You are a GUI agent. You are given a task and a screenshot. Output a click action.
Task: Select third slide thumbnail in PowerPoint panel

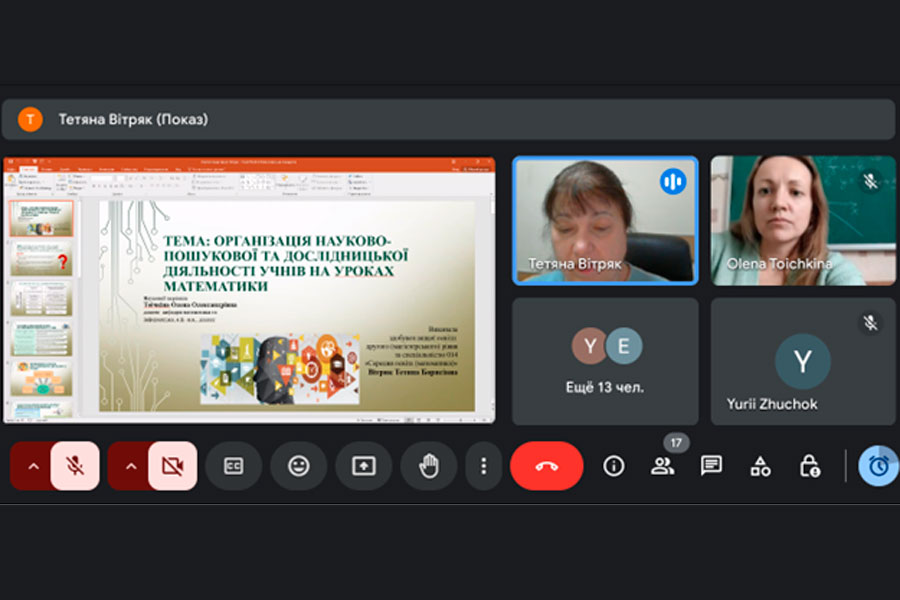pos(41,298)
